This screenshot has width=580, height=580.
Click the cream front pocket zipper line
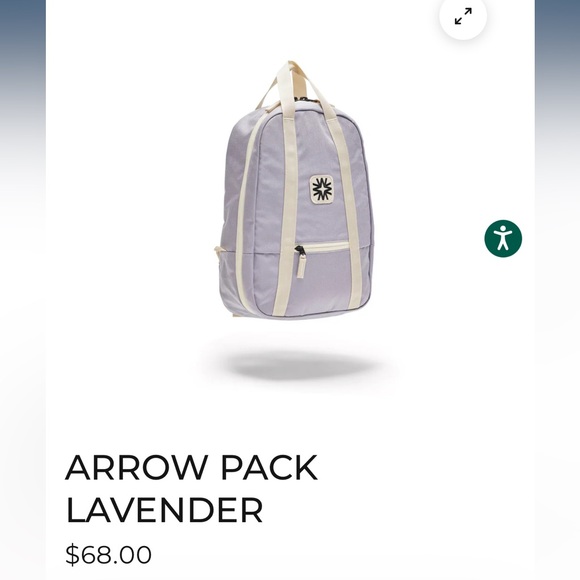coord(326,246)
